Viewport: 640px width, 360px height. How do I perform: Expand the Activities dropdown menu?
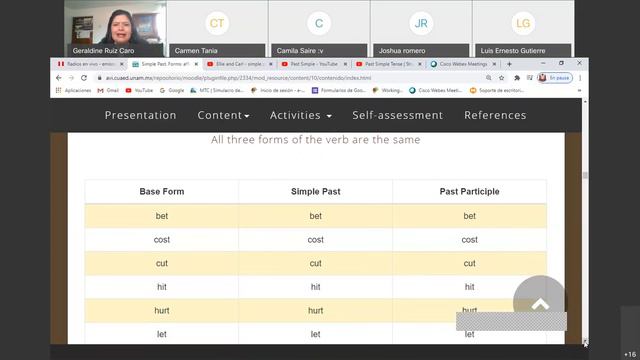coord(300,116)
